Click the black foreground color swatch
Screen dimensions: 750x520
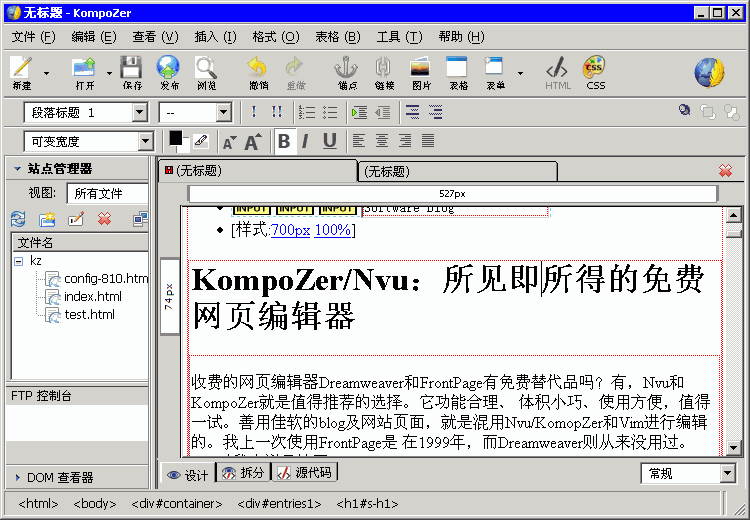coord(176,138)
